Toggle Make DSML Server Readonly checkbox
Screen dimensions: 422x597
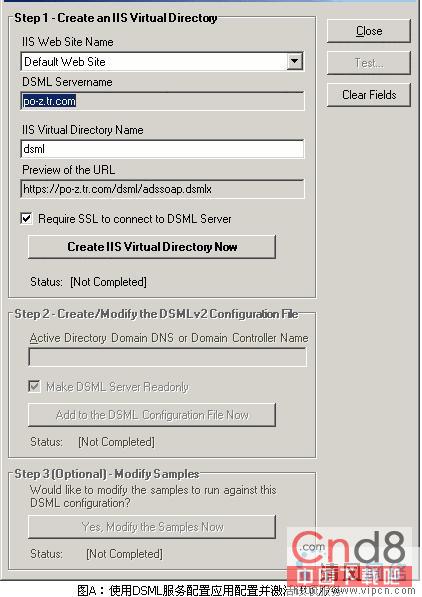[34, 386]
